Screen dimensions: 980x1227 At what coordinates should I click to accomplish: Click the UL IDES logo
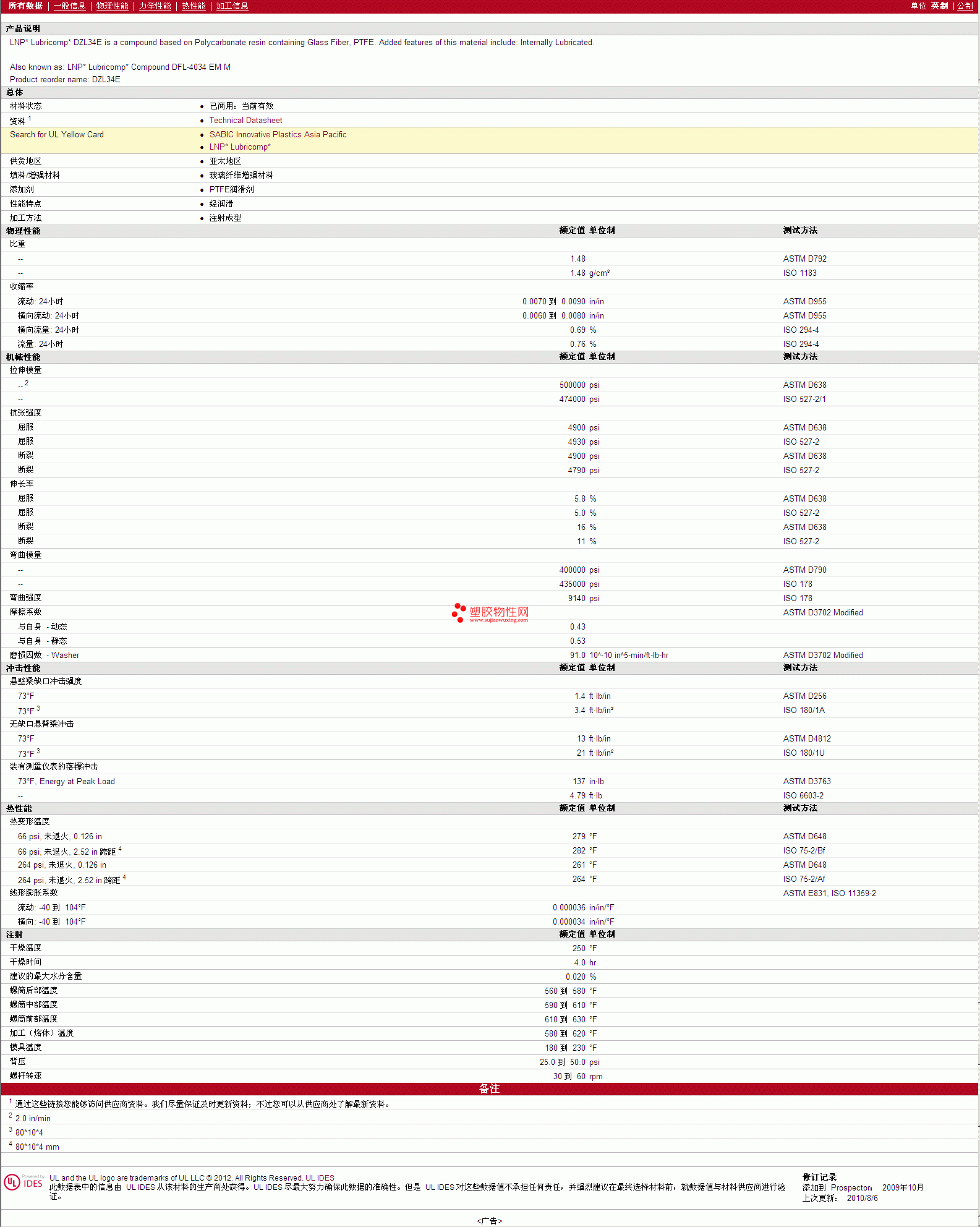[24, 1182]
